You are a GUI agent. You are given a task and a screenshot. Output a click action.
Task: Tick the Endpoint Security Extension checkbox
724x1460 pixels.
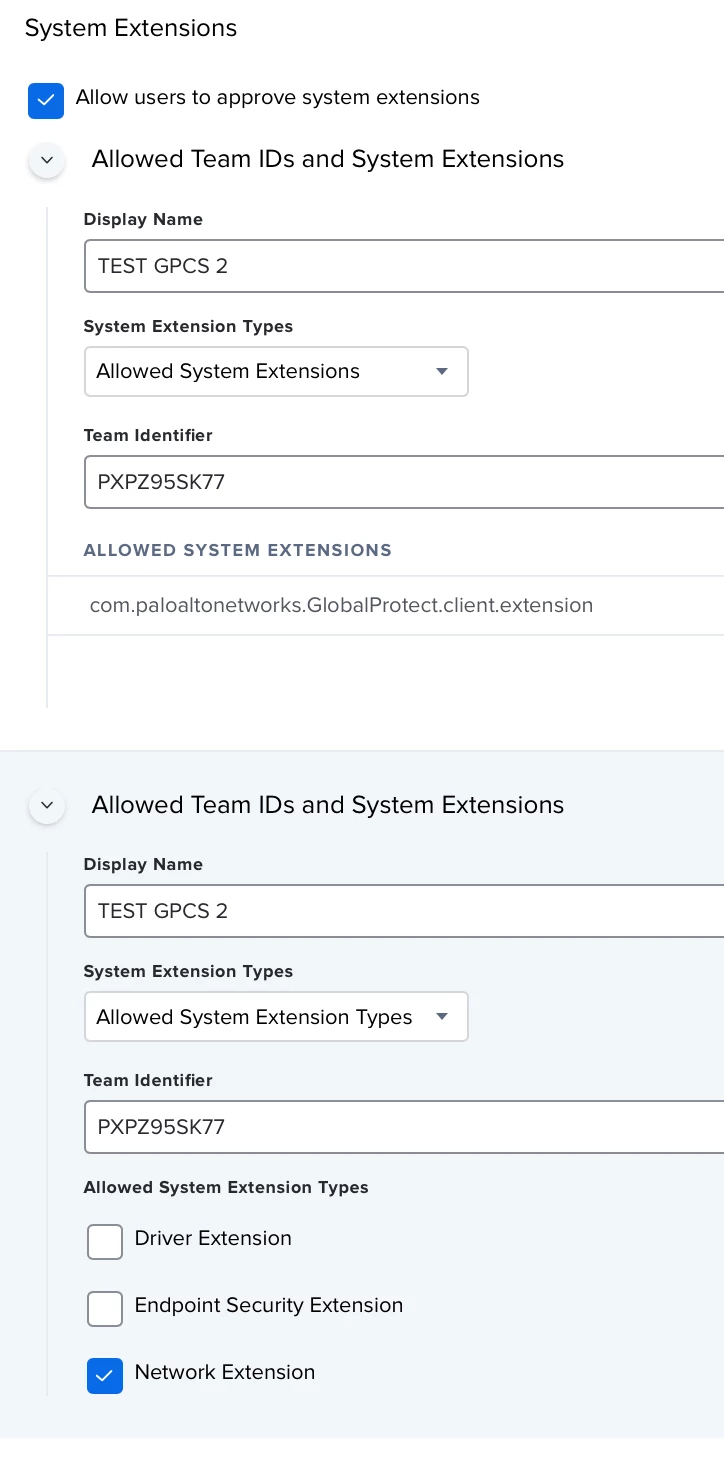[105, 1308]
